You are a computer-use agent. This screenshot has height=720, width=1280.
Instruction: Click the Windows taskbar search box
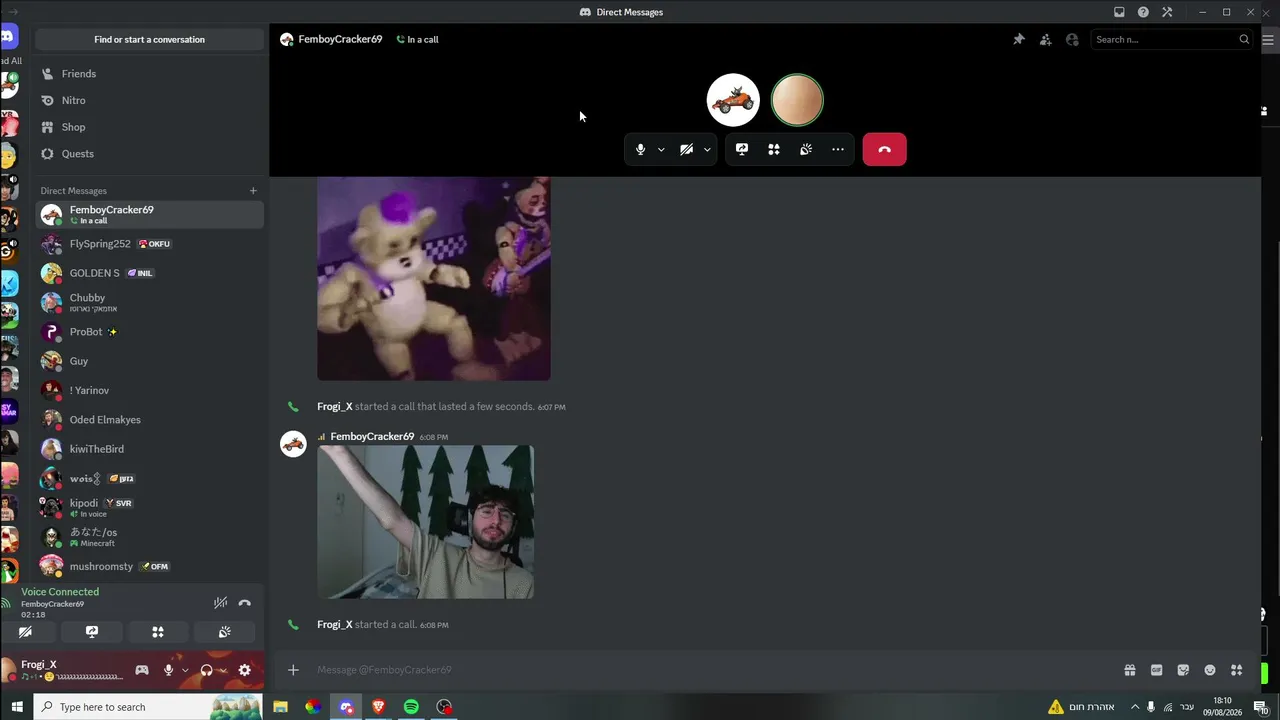click(x=148, y=707)
